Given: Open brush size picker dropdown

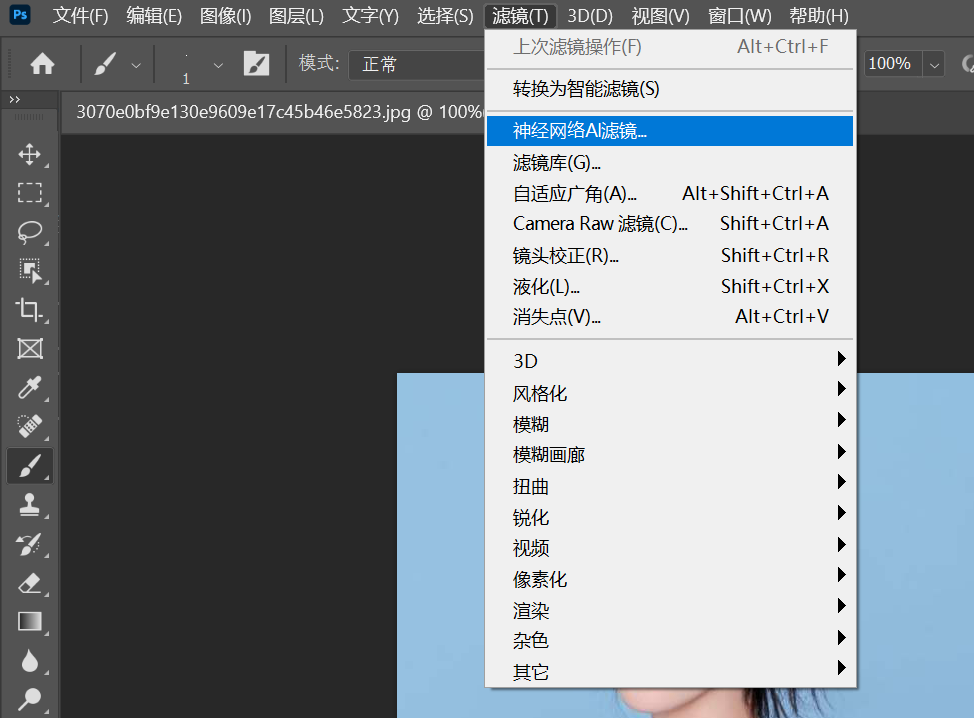Looking at the screenshot, I should coord(218,65).
